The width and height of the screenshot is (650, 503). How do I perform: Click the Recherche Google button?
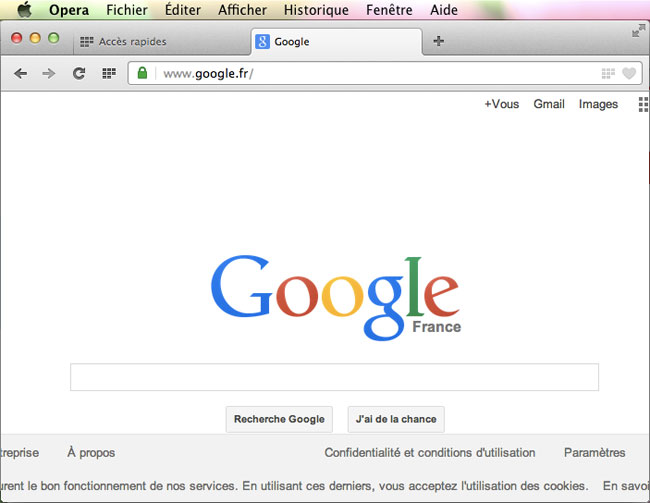[x=279, y=419]
